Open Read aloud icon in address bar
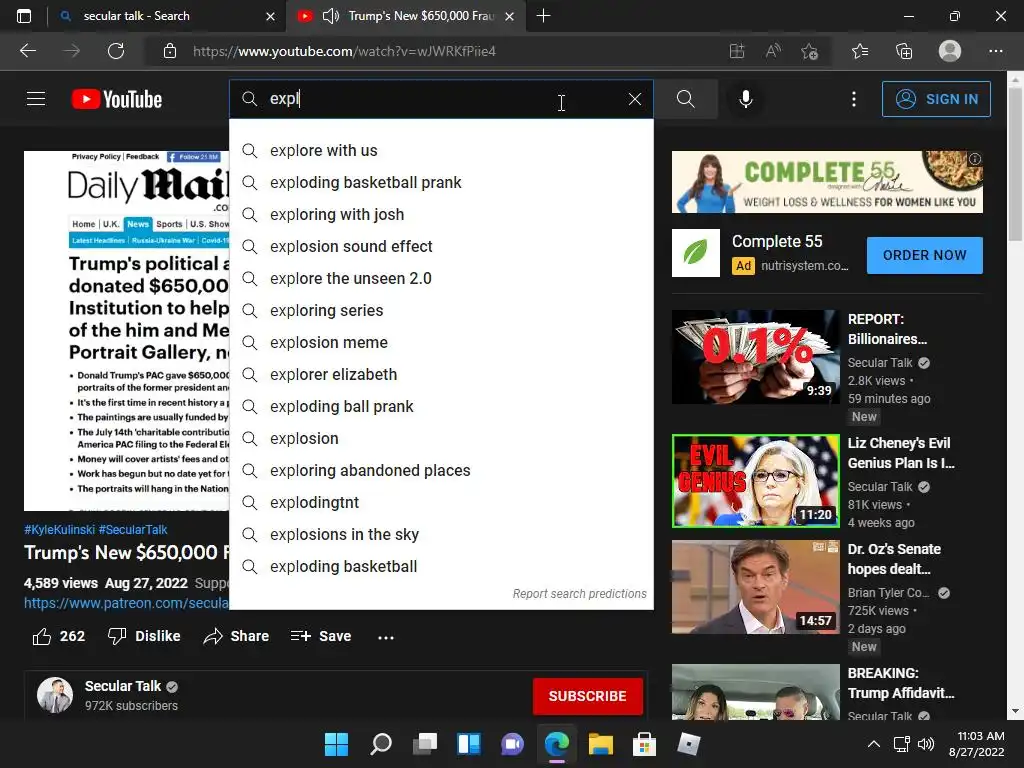Screen dimensions: 1024x768 pyautogui.click(x=773, y=51)
